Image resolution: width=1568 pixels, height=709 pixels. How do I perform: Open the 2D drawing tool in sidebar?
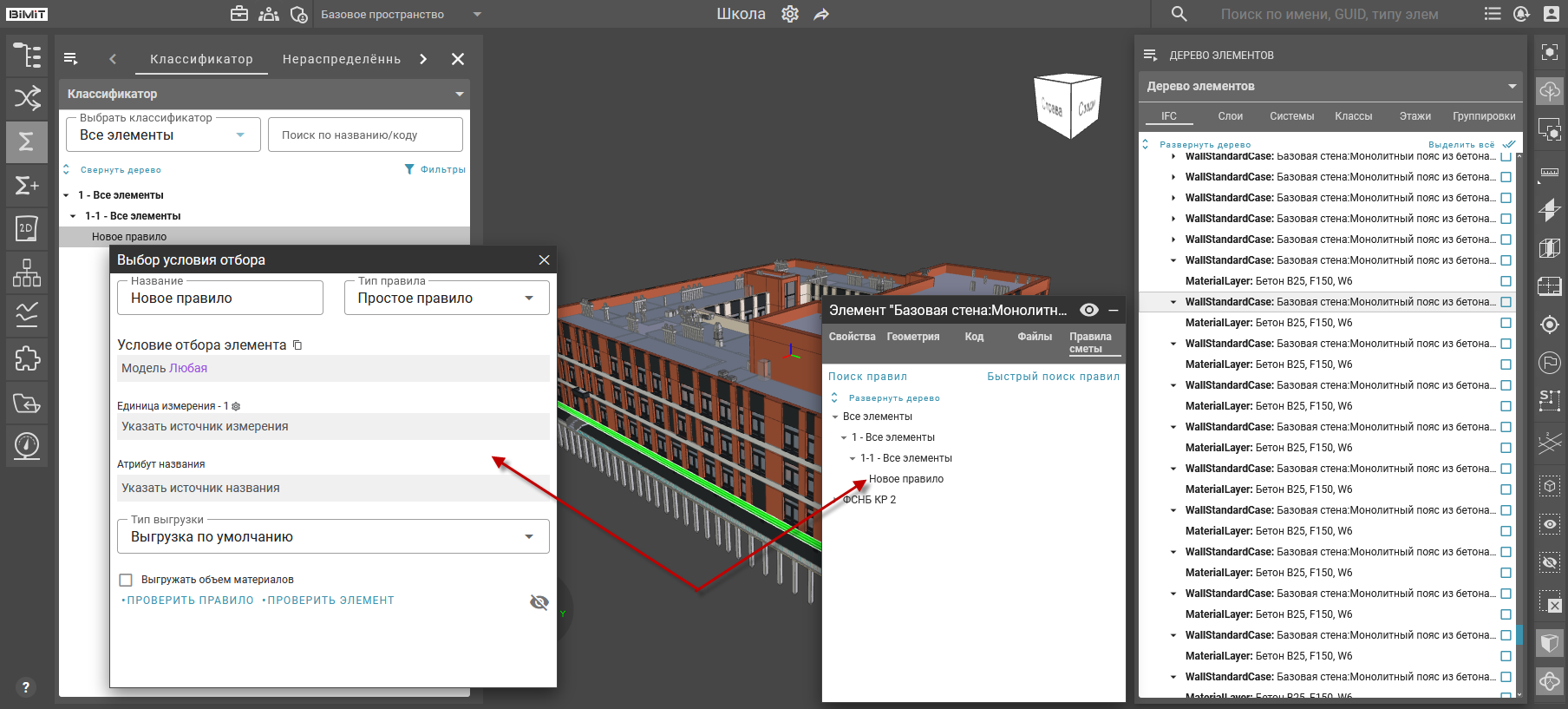[x=26, y=228]
